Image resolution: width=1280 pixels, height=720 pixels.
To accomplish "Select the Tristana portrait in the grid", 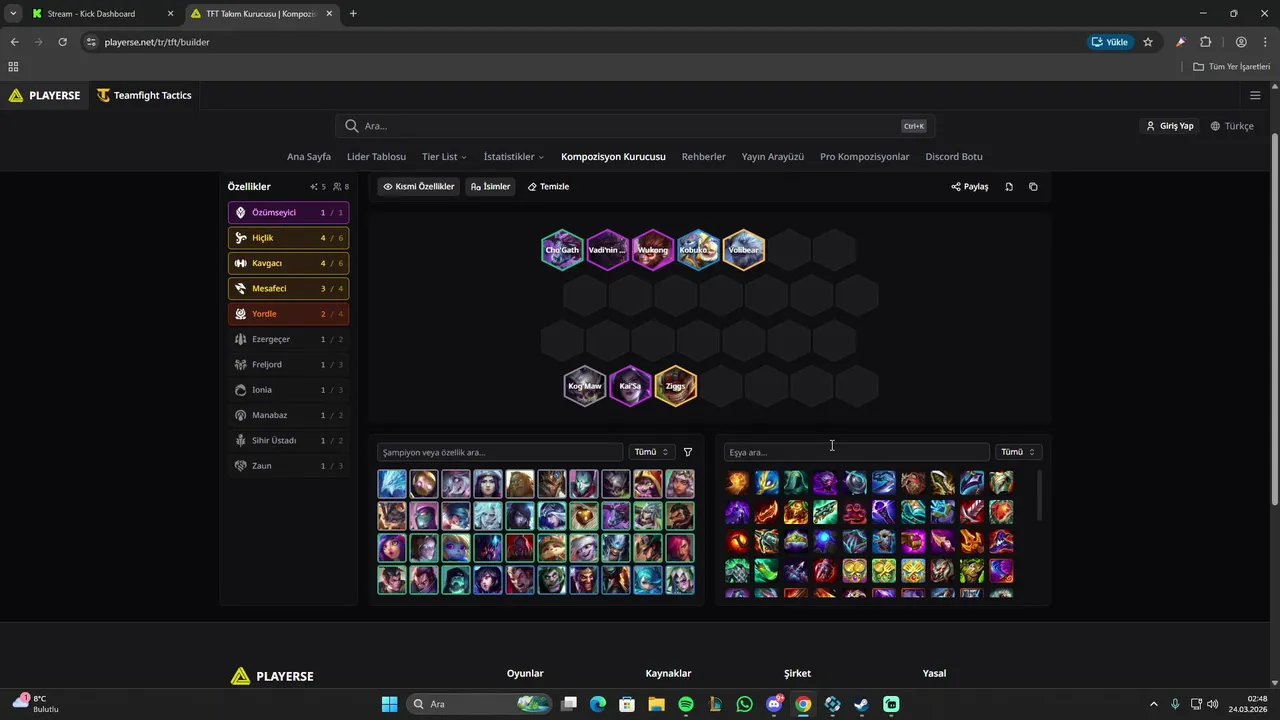I will pyautogui.click(x=584, y=548).
